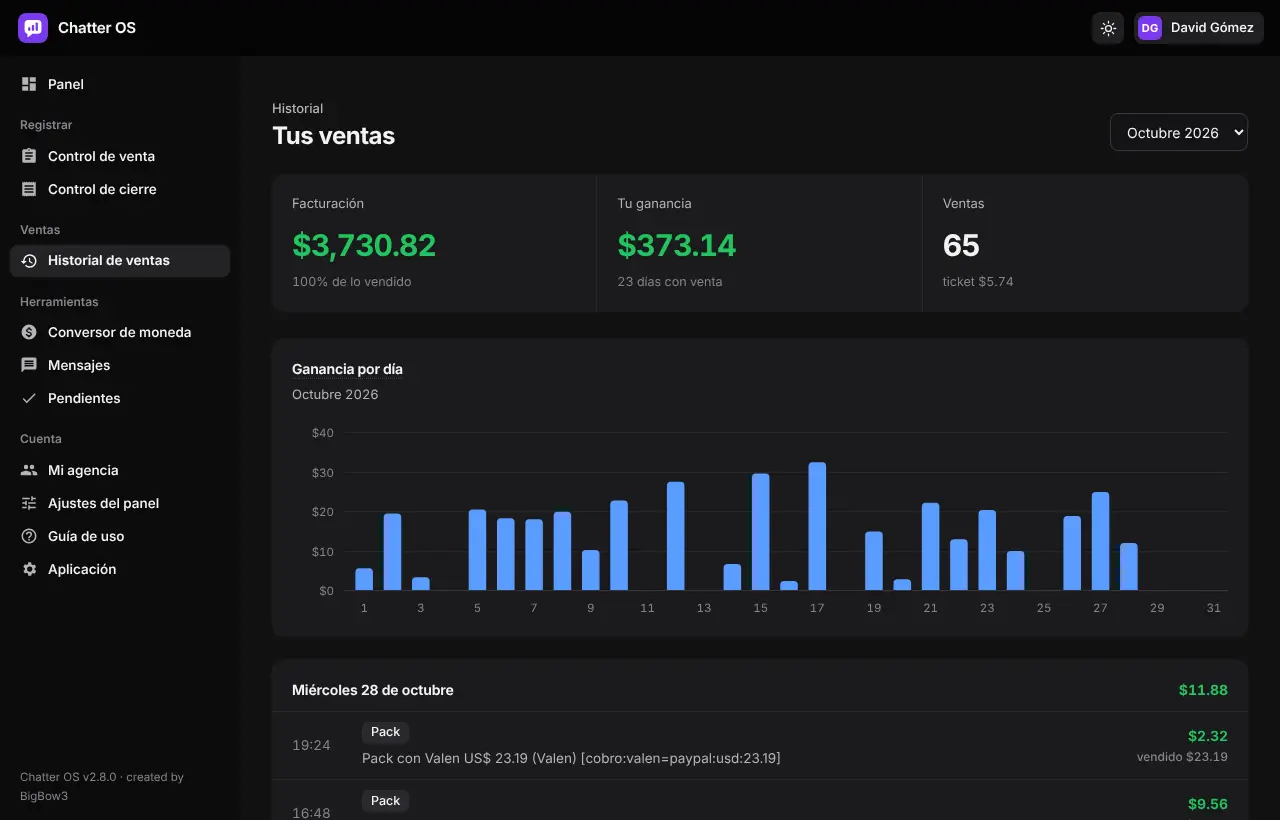1280x820 pixels.
Task: Go to Panel in the sidebar
Action: (120, 84)
